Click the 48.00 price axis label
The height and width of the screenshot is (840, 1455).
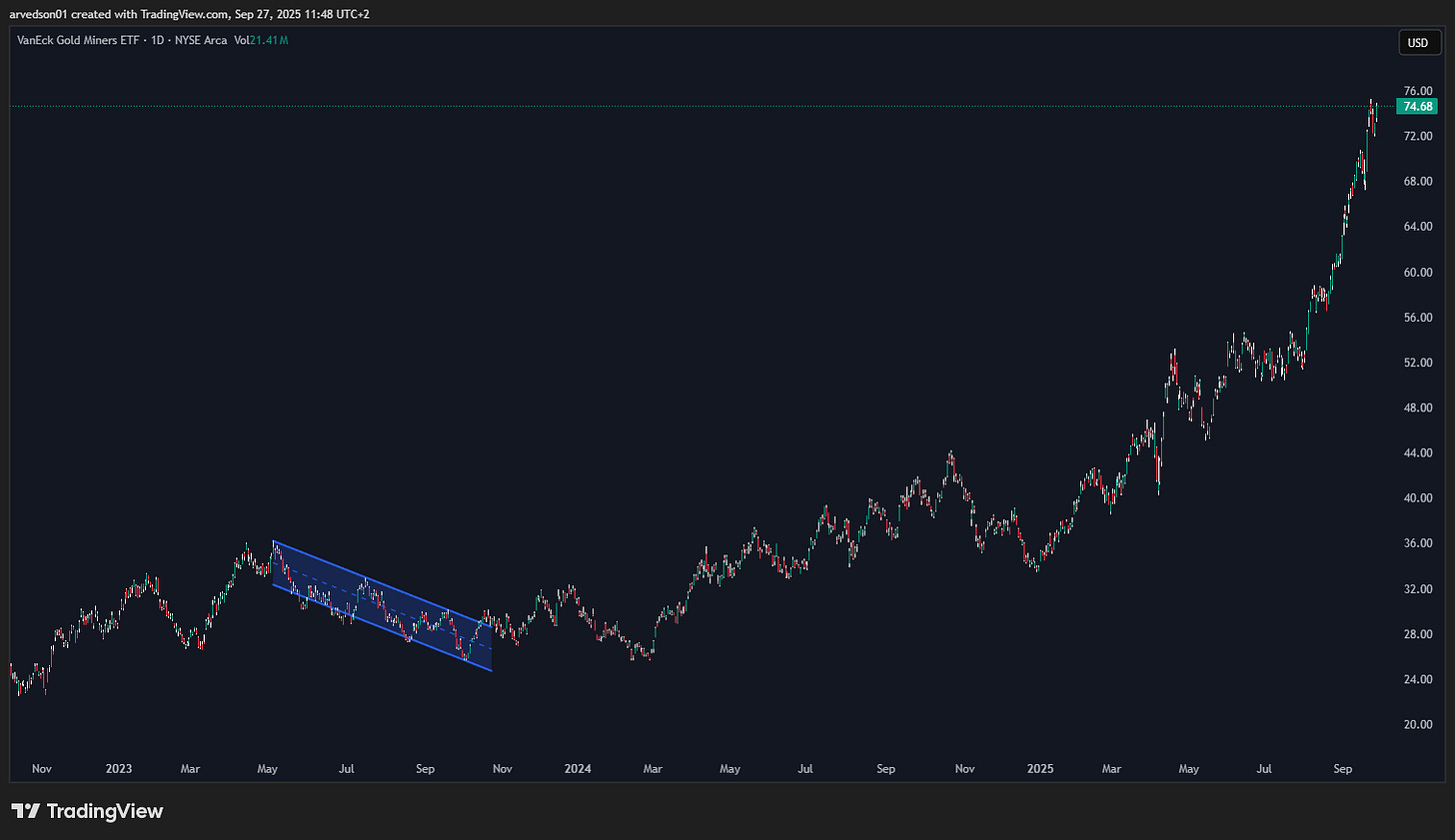point(1418,408)
